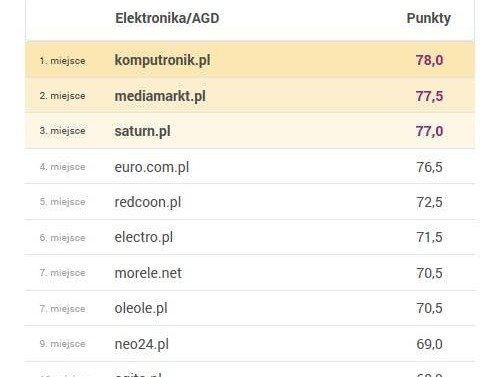The height and width of the screenshot is (377, 495).
Task: Click the 78,0 score for komputronik.pl
Action: (429, 60)
